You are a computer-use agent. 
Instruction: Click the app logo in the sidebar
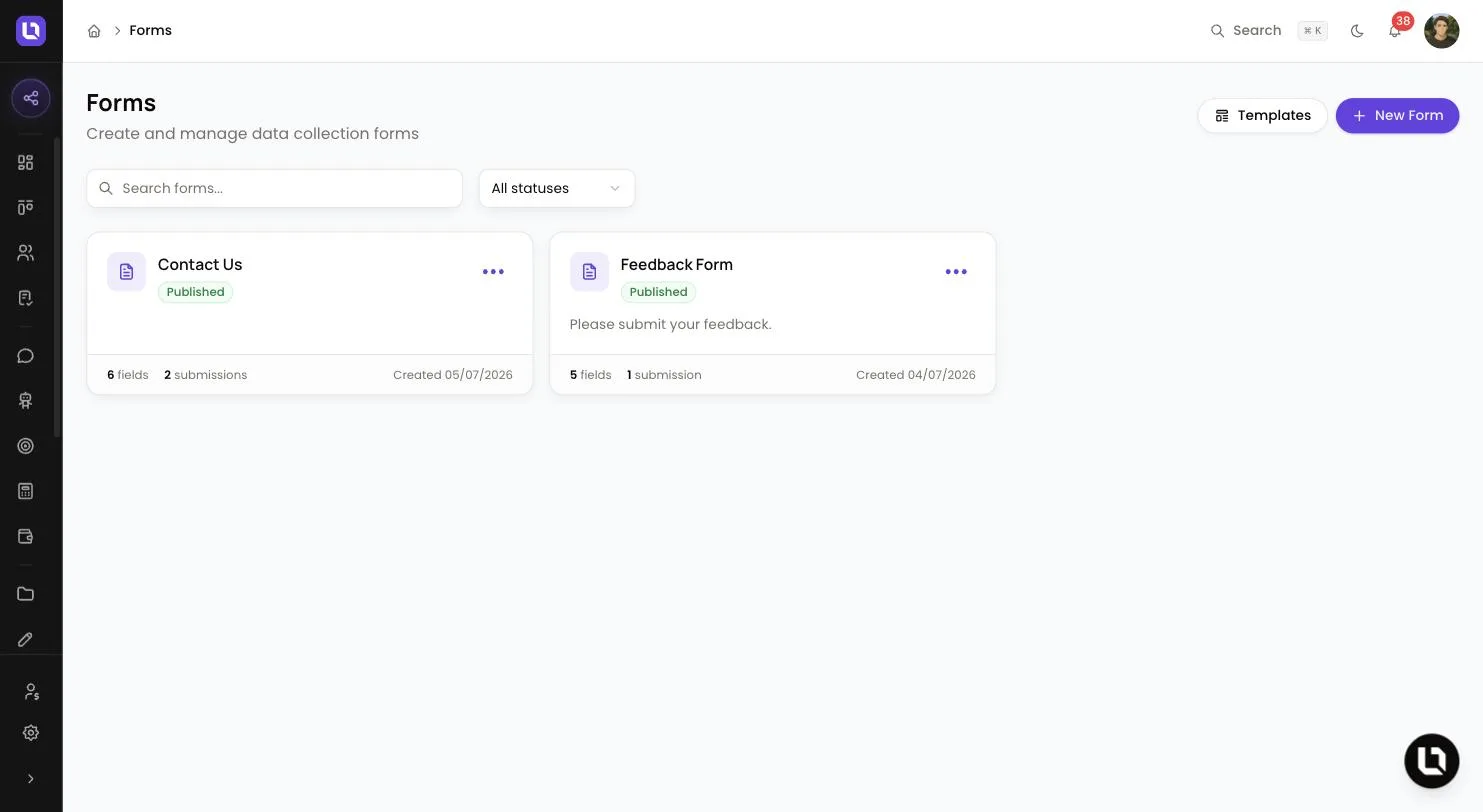31,31
